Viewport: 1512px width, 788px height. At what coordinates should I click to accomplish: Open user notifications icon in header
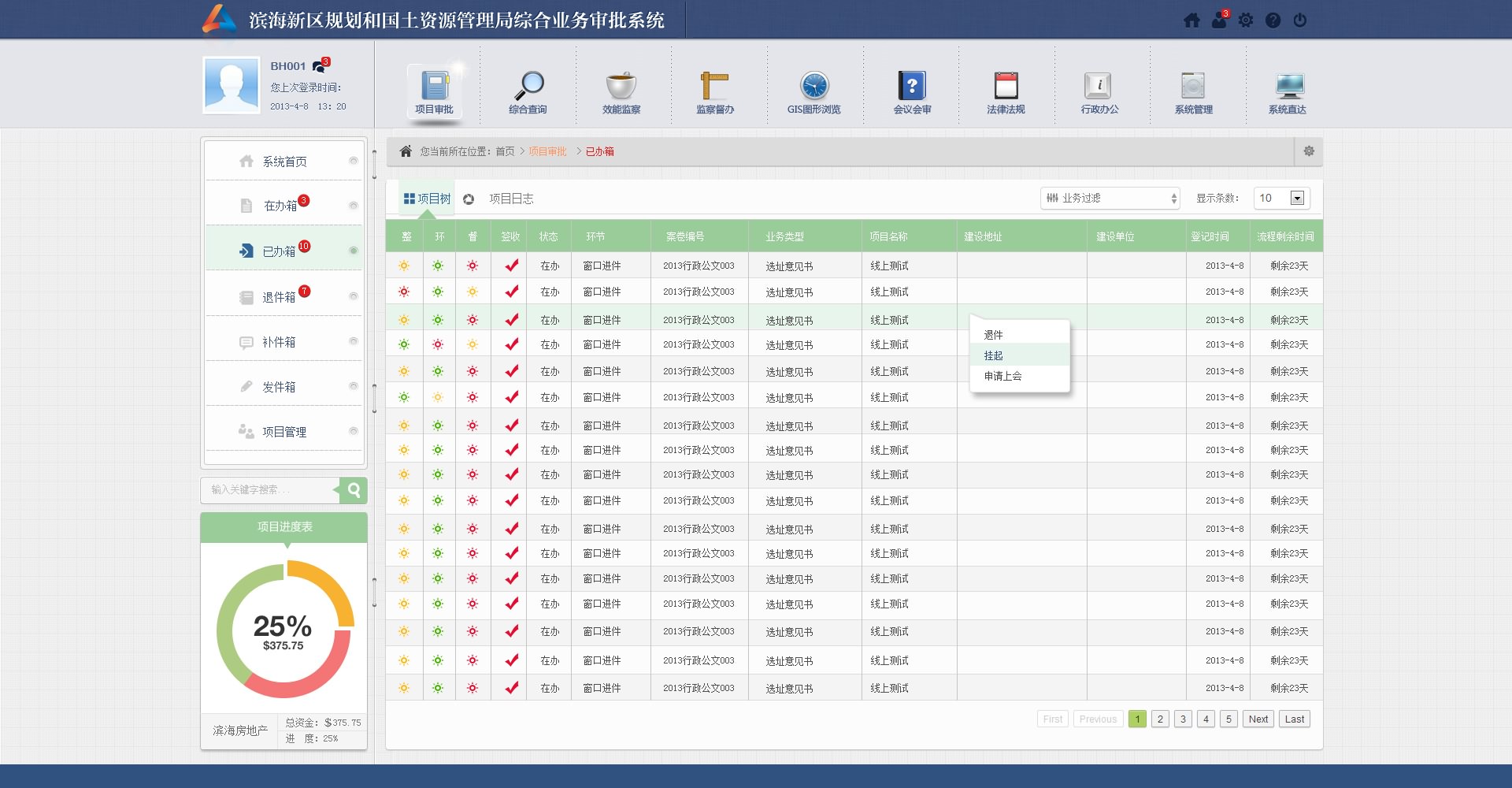[1219, 20]
